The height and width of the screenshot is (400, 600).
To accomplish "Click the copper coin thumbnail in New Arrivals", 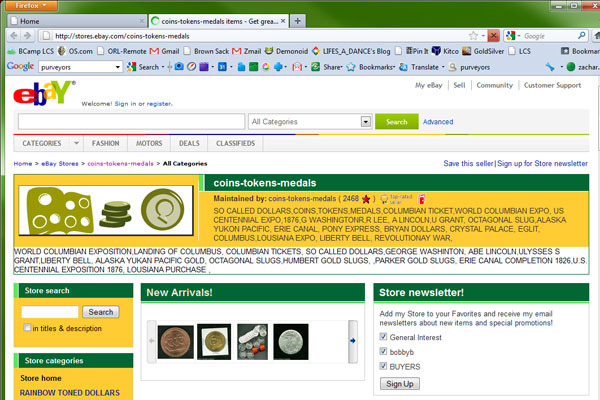I will [x=176, y=342].
